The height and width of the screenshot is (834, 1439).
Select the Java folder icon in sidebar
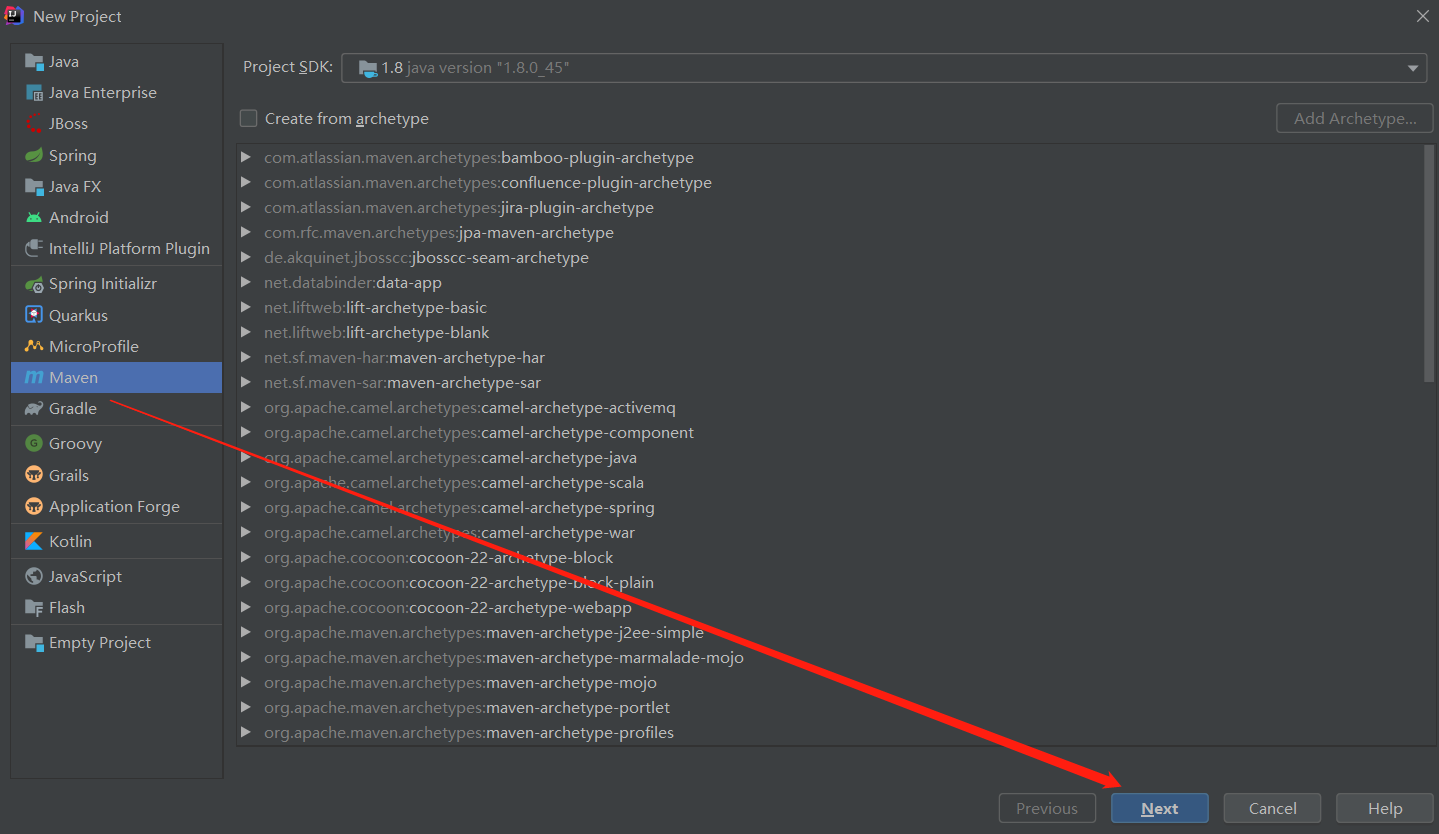(34, 62)
